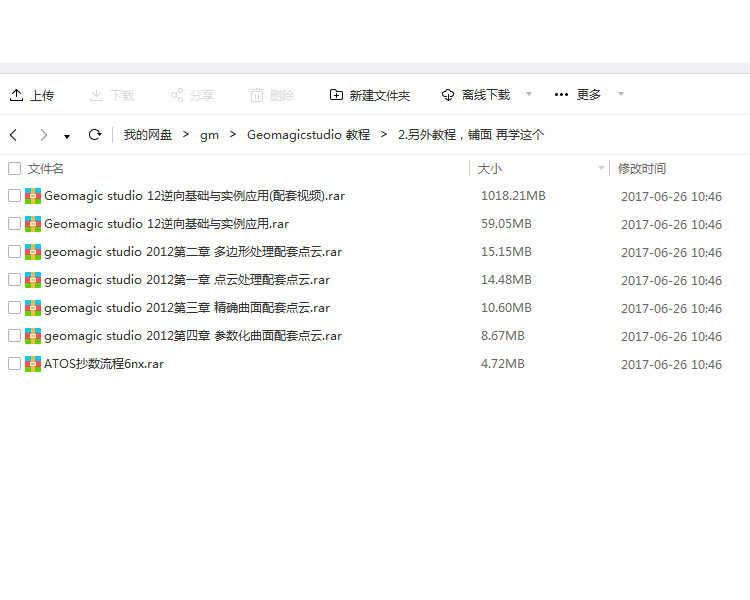Open geomagic studio 2012第一章 点云处理配套点云.rar
This screenshot has height=600, width=750.
tap(187, 279)
